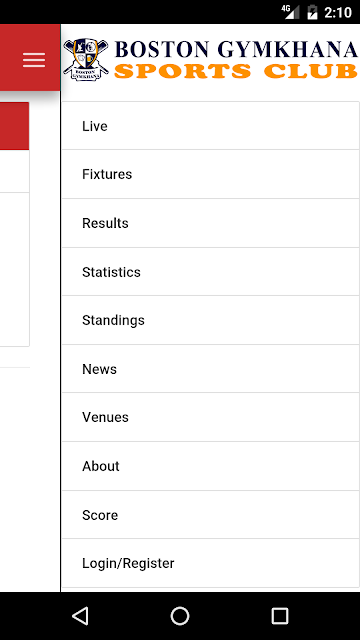Tap the battery icon in status bar
The width and height of the screenshot is (360, 640).
tap(312, 12)
